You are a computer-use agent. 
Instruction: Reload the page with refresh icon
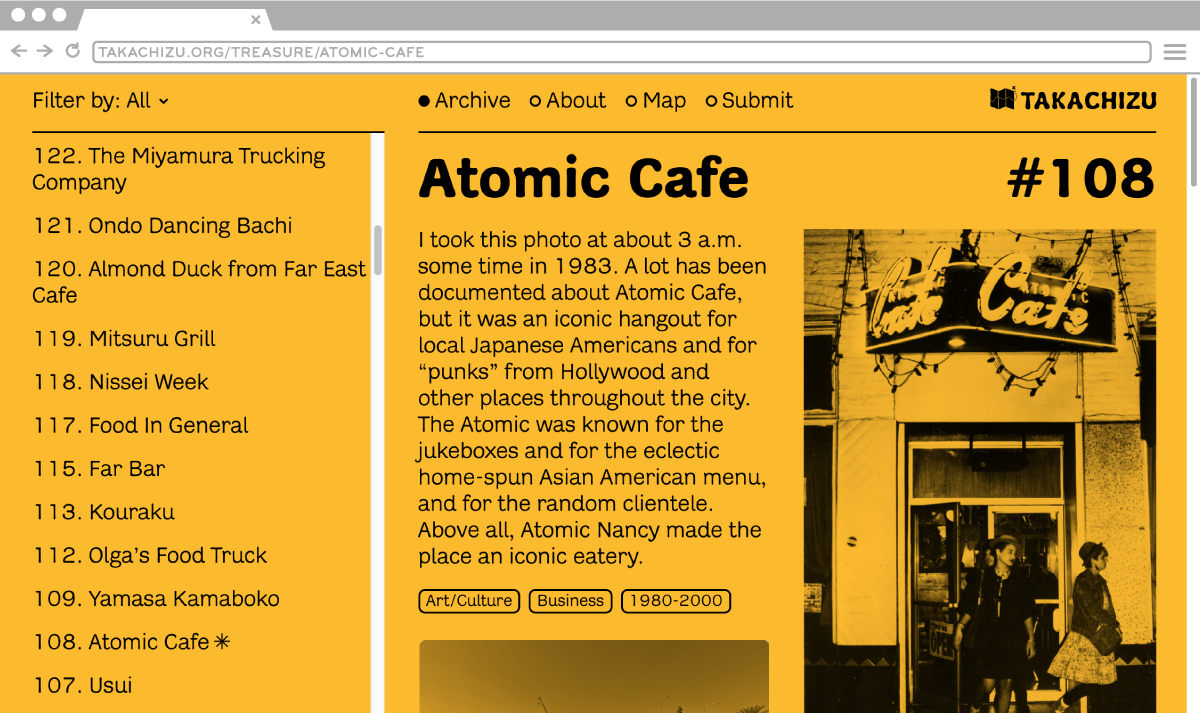(x=72, y=51)
